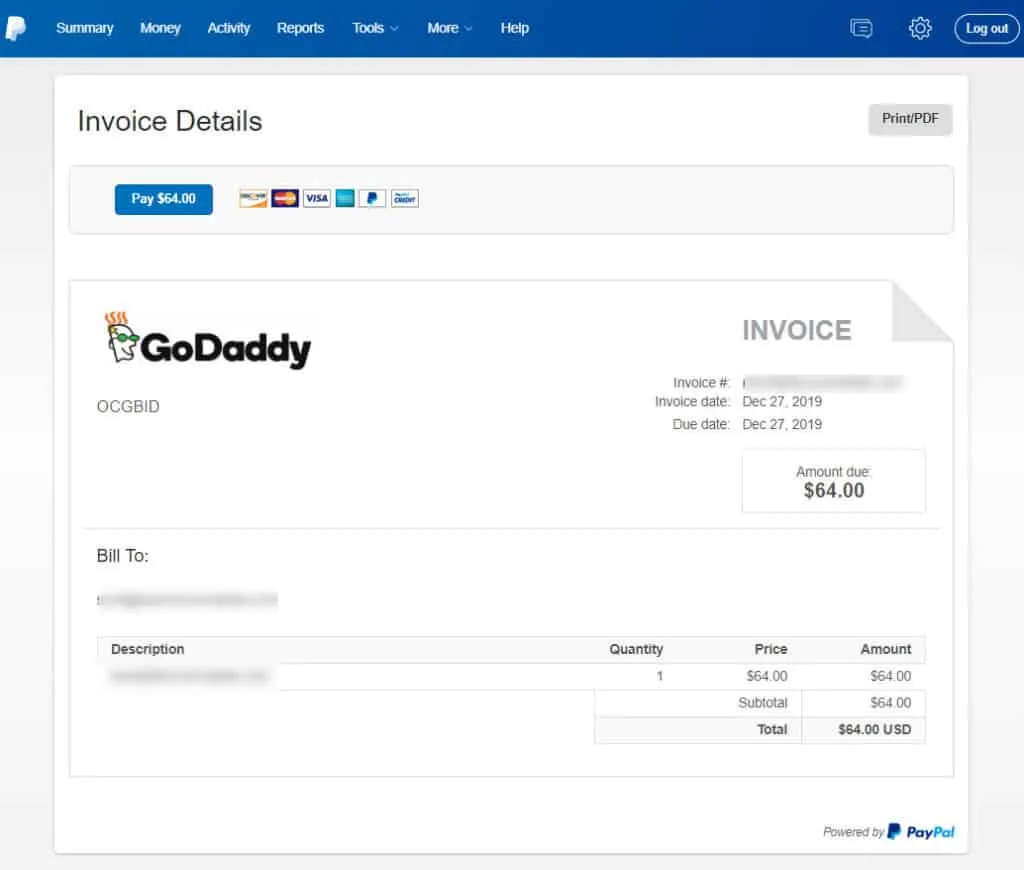Expand the More dropdown menu

click(449, 28)
